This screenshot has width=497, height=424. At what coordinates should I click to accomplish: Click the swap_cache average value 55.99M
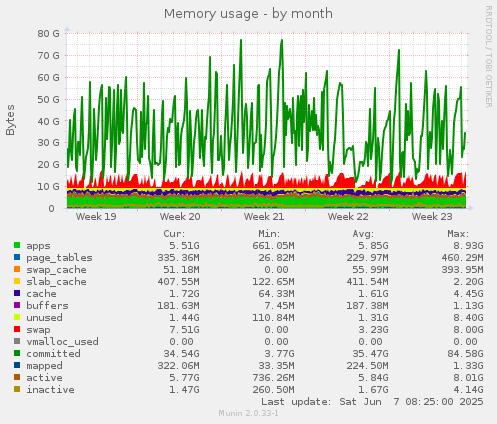click(x=370, y=270)
